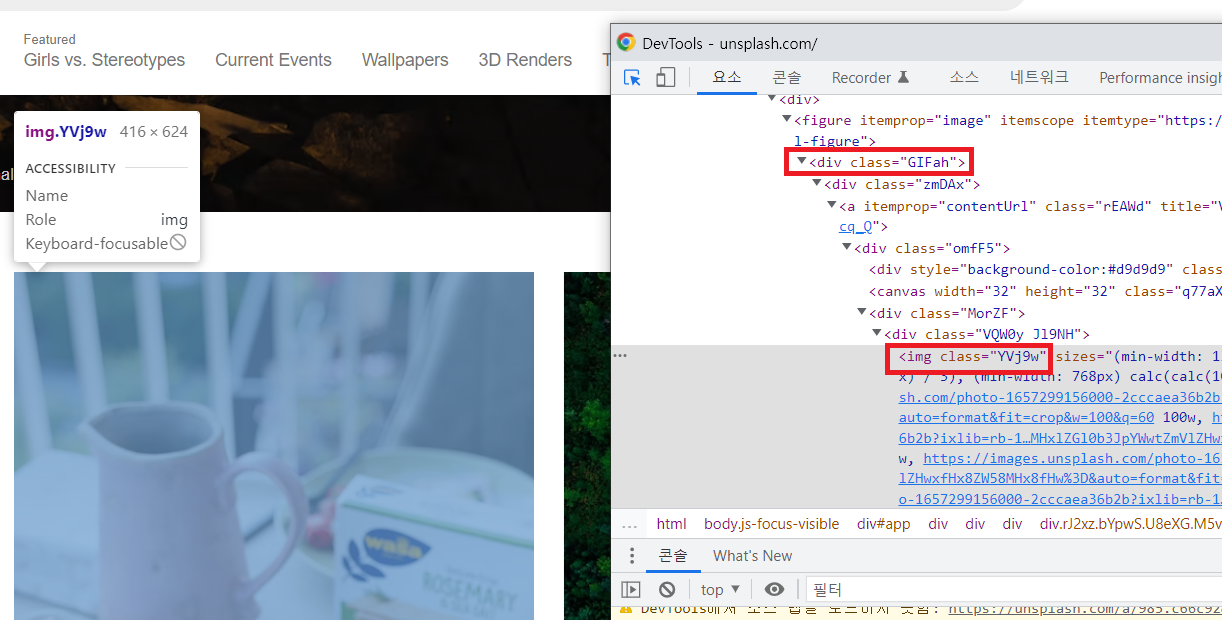Activate the inspect element picker icon
Screen dimensions: 1222x620
click(x=632, y=78)
